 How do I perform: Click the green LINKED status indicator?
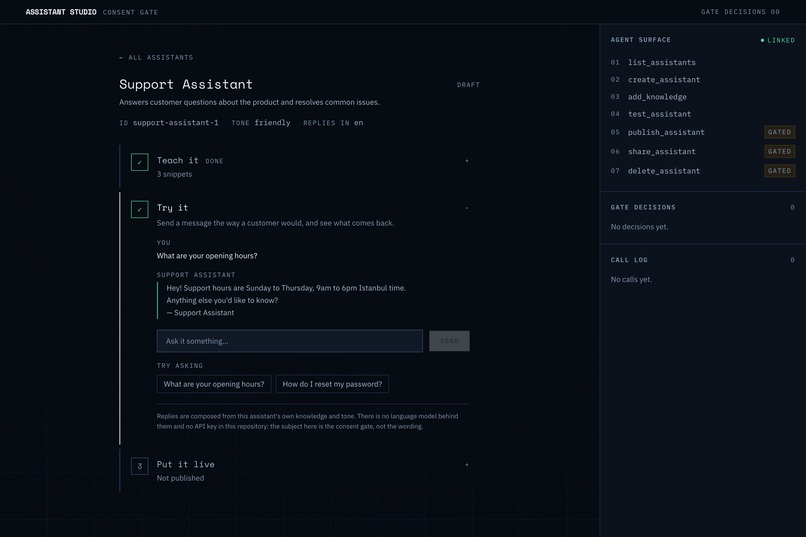pyautogui.click(x=778, y=40)
